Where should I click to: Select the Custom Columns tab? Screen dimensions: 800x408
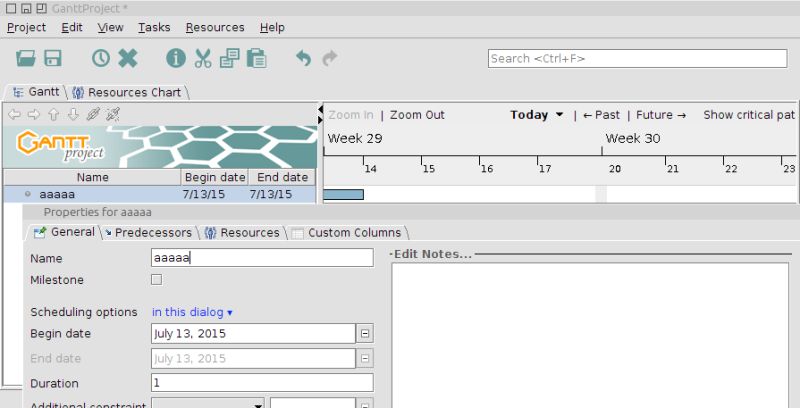347,233
